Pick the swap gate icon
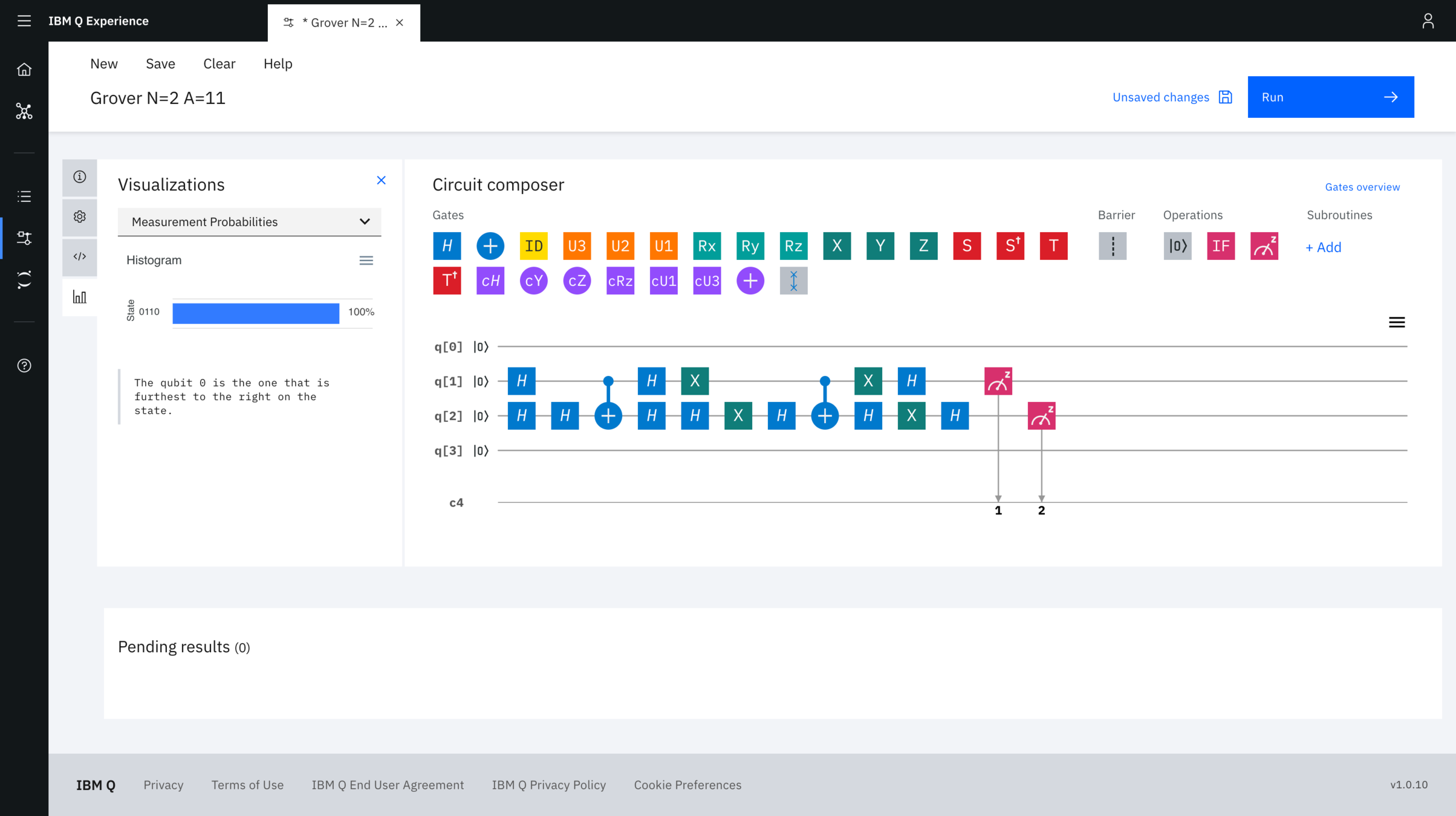 793,281
